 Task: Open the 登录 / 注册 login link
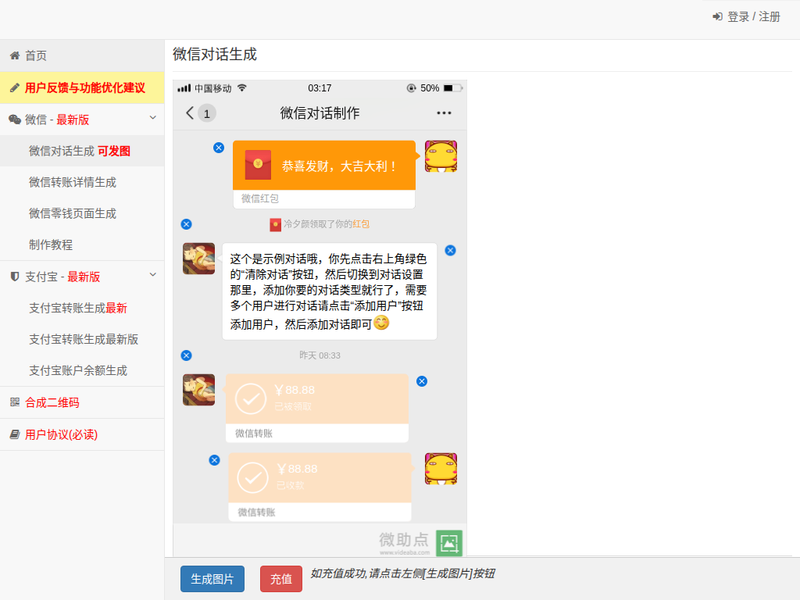coord(746,17)
